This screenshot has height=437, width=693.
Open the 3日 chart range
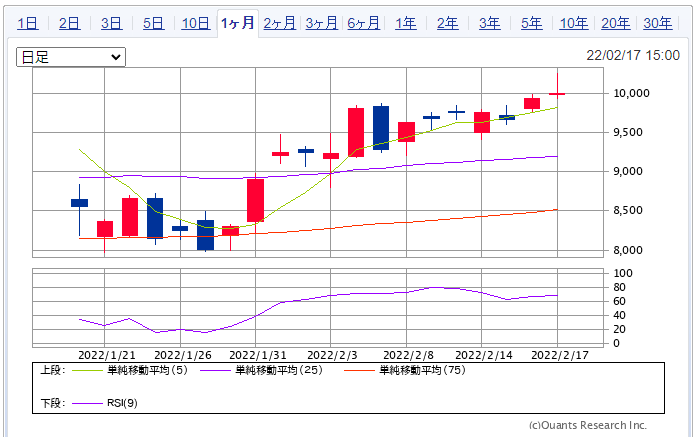112,23
